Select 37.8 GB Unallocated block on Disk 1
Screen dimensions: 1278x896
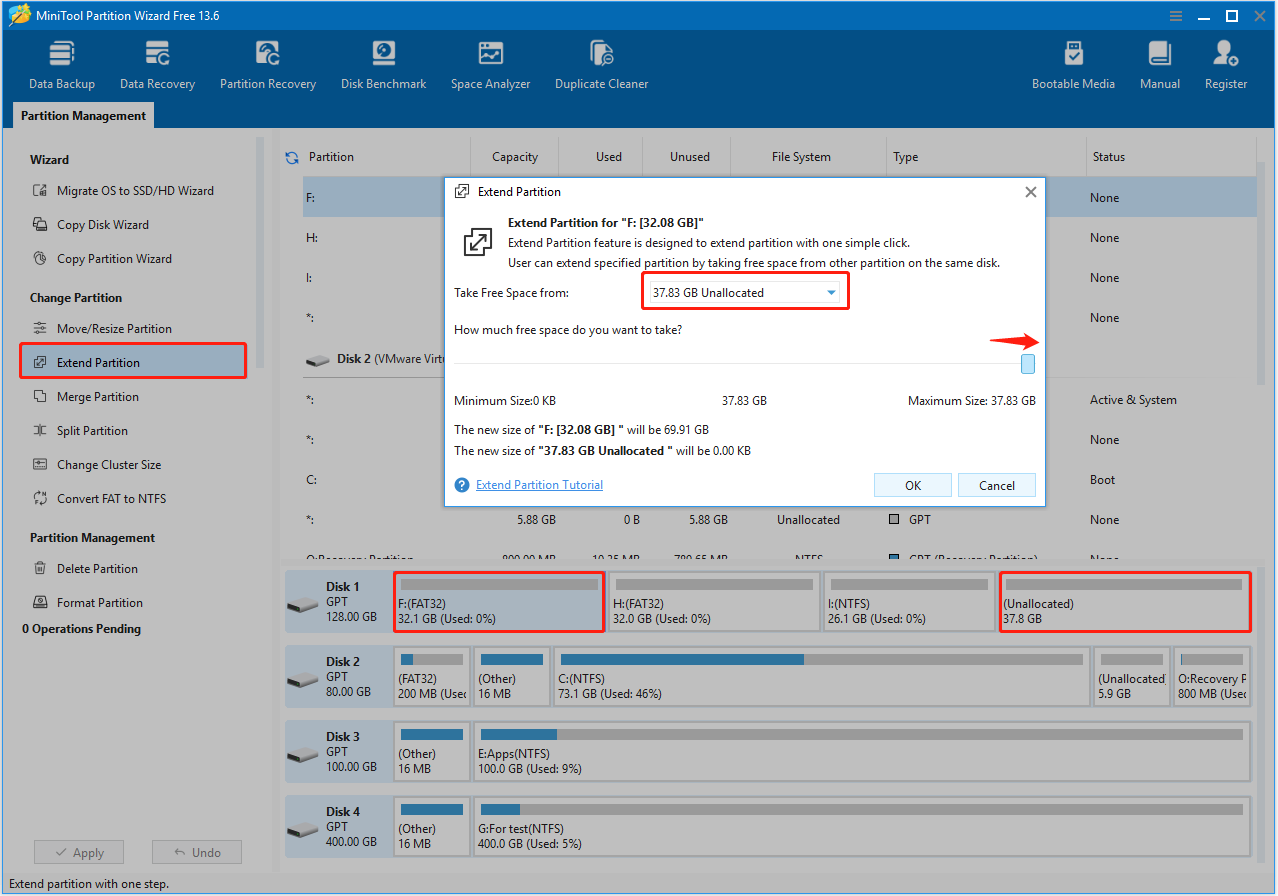tap(1125, 602)
